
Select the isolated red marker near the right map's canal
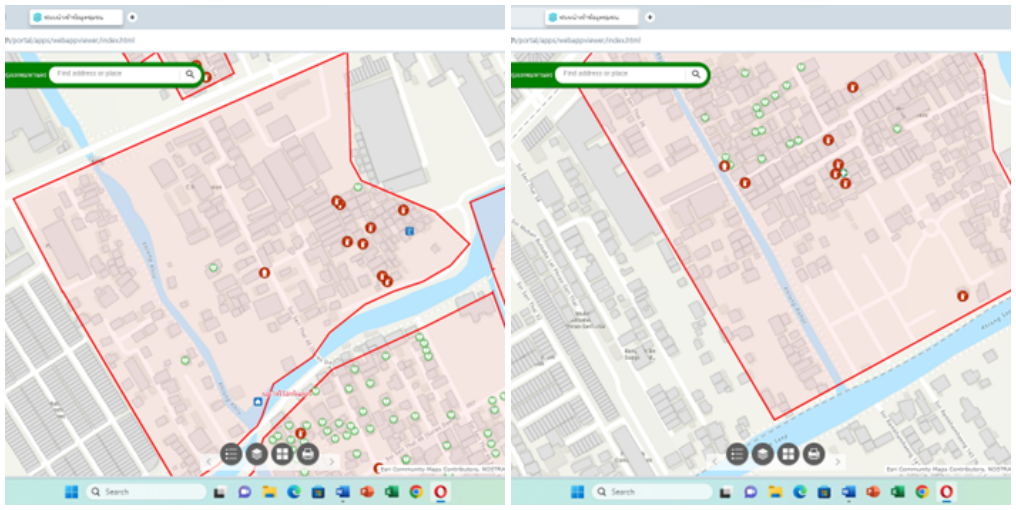pos(962,296)
